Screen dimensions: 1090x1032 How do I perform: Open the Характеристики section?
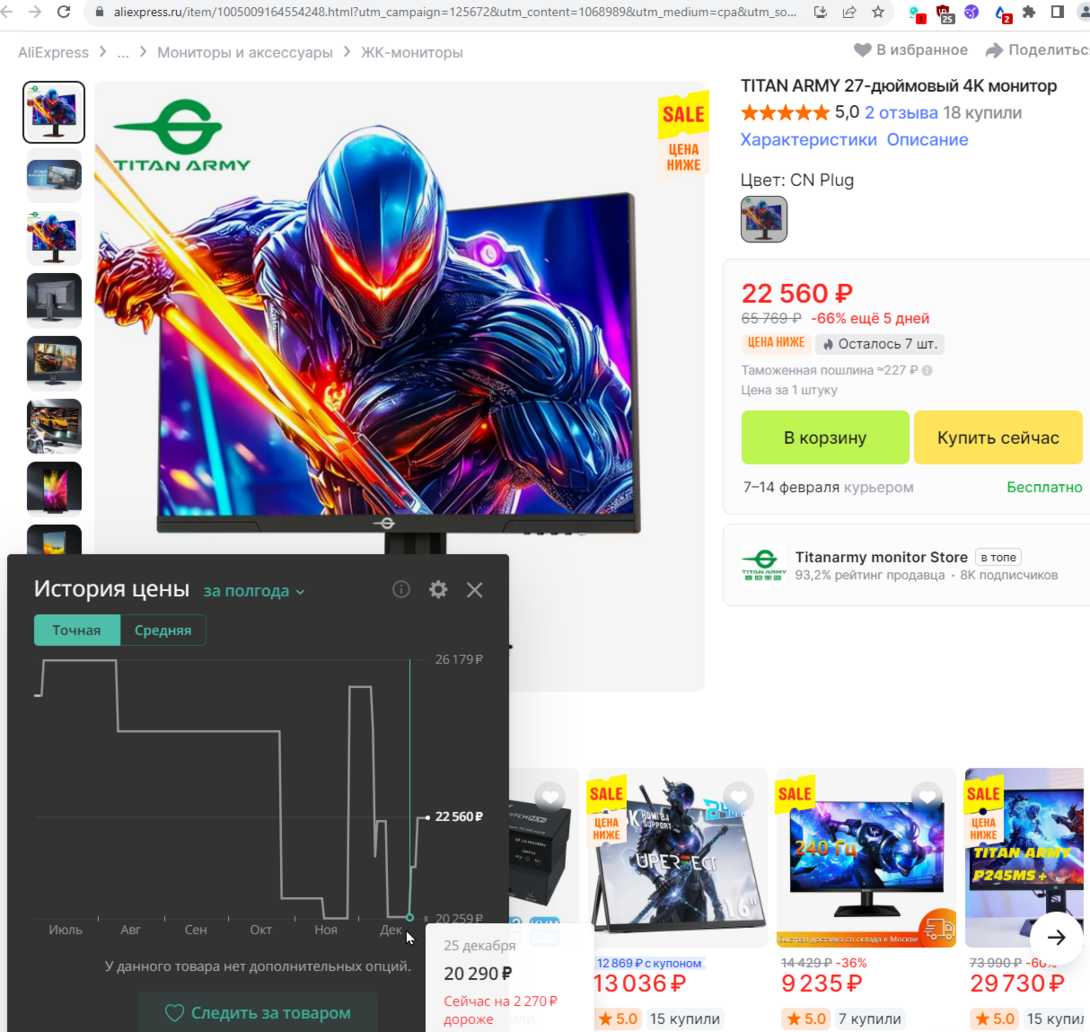tap(808, 140)
